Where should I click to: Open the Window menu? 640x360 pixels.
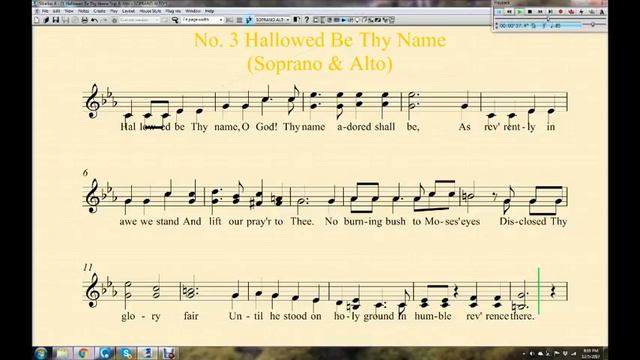193,11
